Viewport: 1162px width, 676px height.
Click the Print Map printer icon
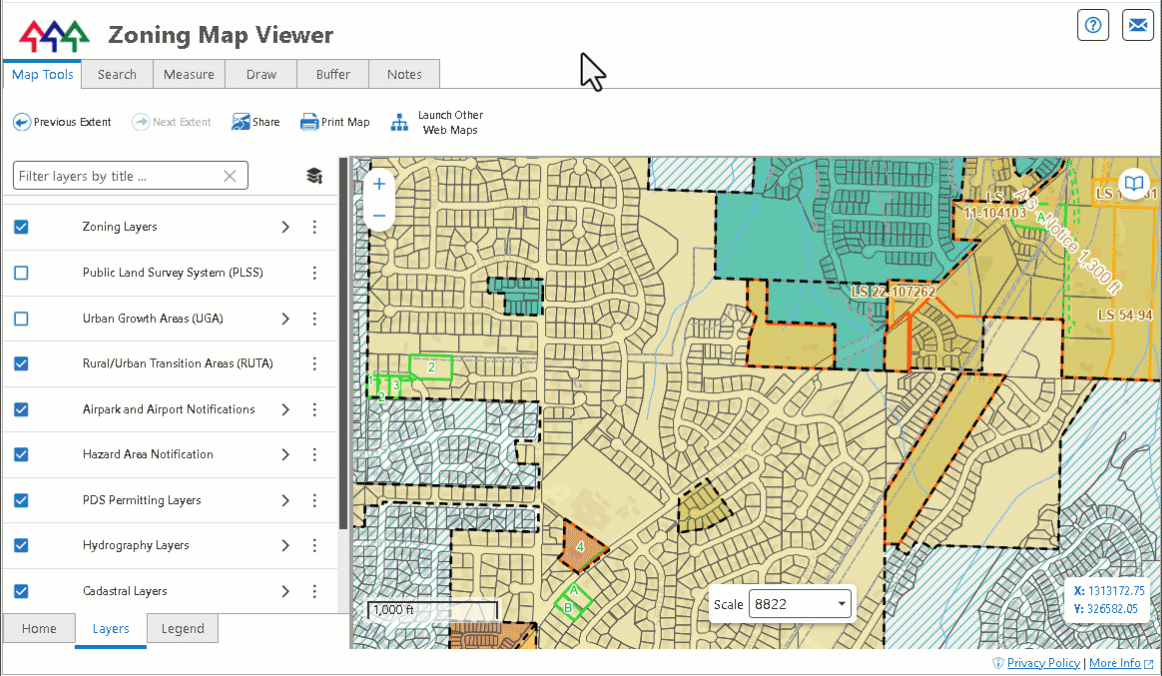coord(309,122)
